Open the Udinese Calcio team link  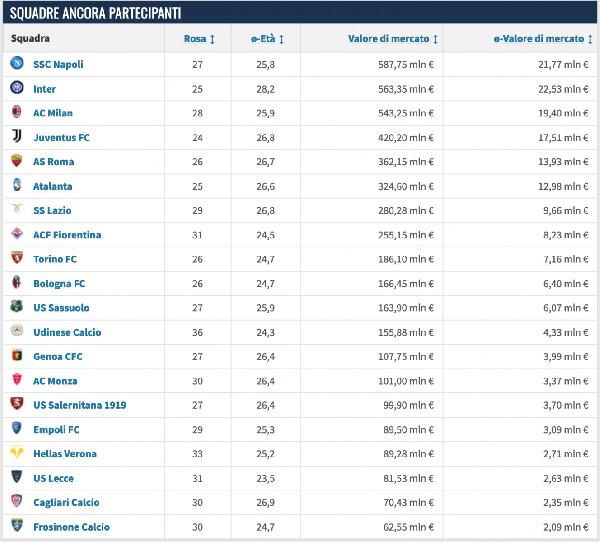click(67, 332)
